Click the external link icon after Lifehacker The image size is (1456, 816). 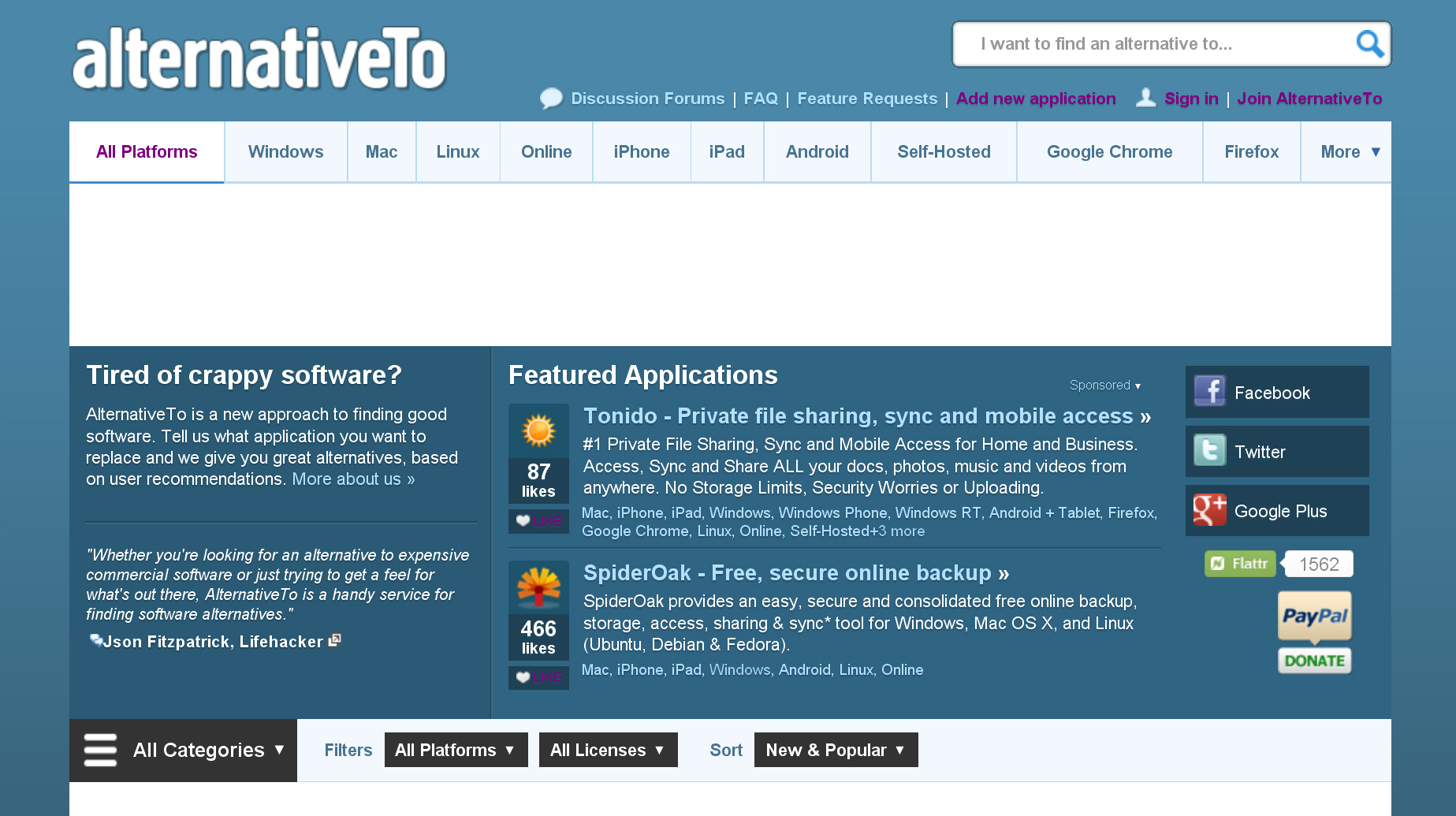click(335, 640)
